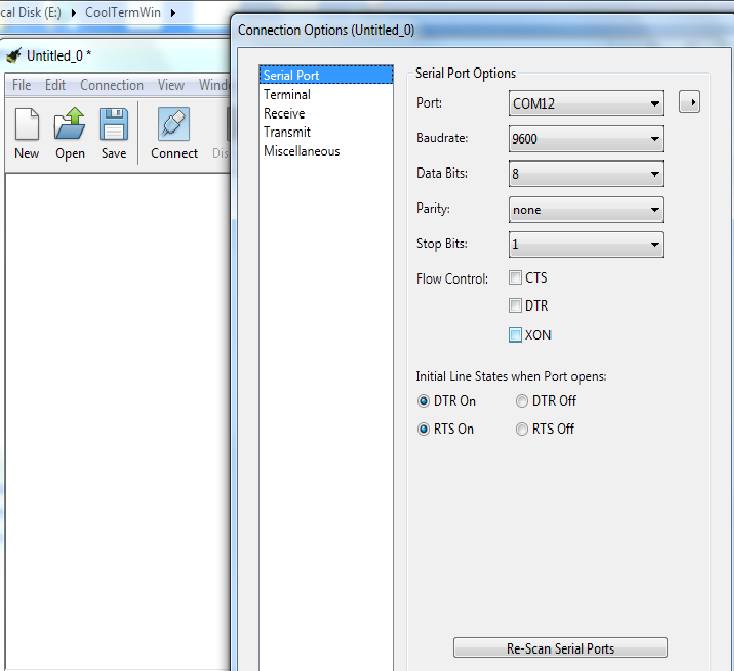
Task: Click the Connect plug icon
Action: tap(174, 125)
